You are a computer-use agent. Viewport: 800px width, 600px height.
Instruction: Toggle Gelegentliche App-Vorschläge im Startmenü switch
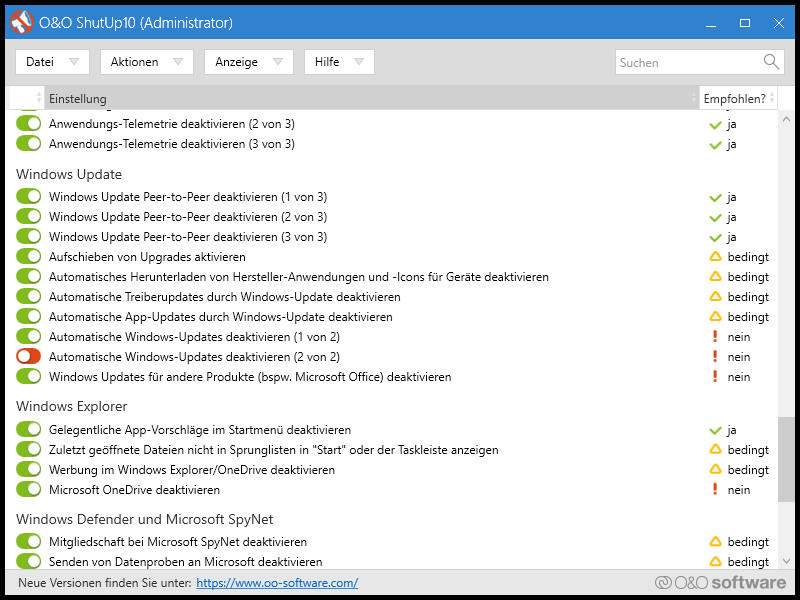tap(29, 430)
